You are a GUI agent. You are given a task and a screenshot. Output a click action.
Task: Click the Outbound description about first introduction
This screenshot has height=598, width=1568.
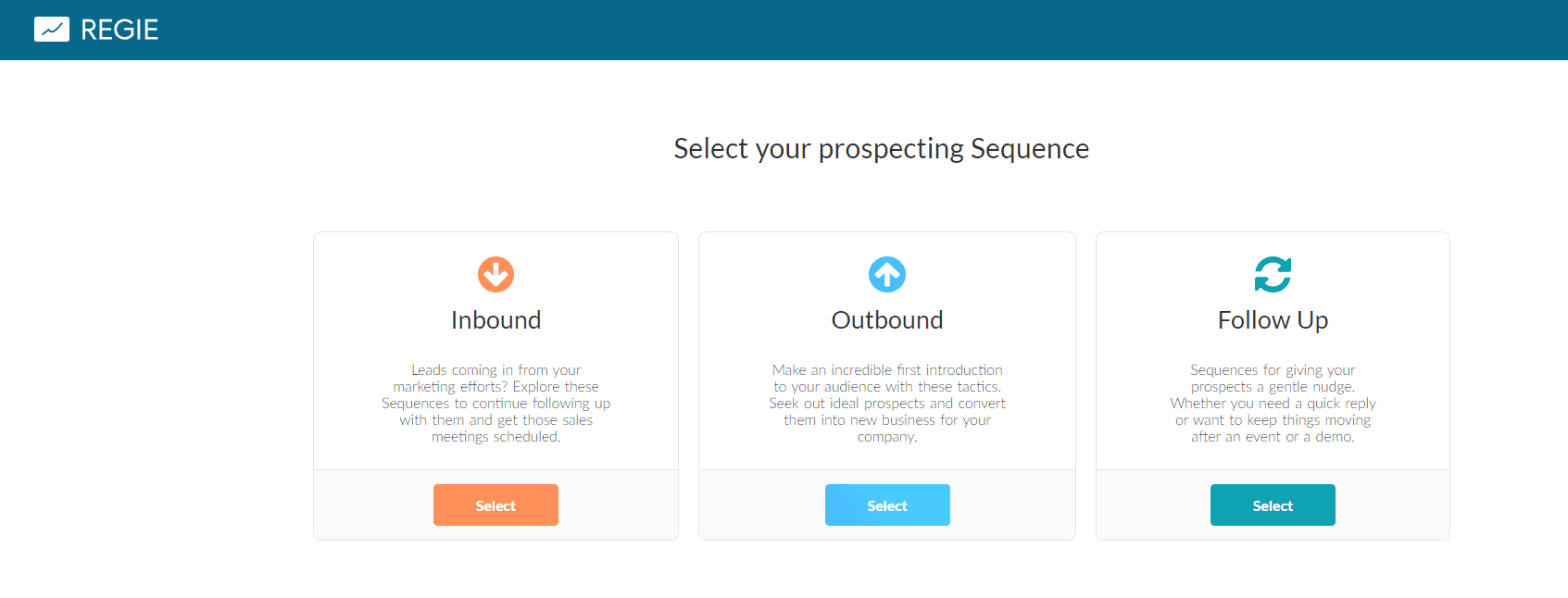(887, 404)
